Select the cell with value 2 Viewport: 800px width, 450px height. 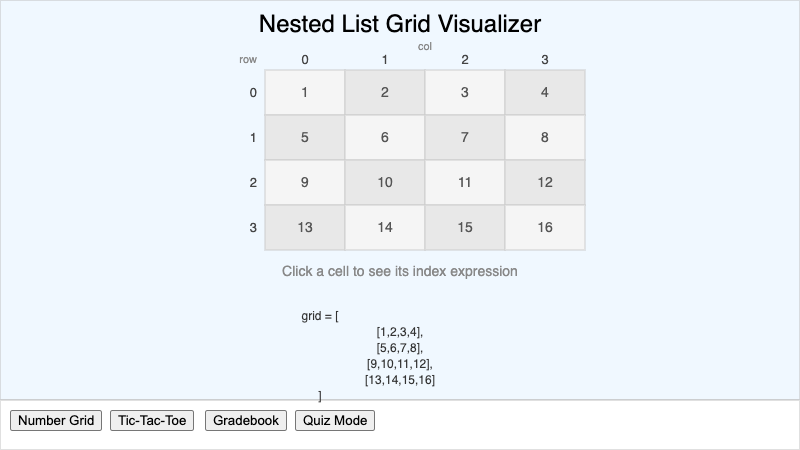click(385, 93)
